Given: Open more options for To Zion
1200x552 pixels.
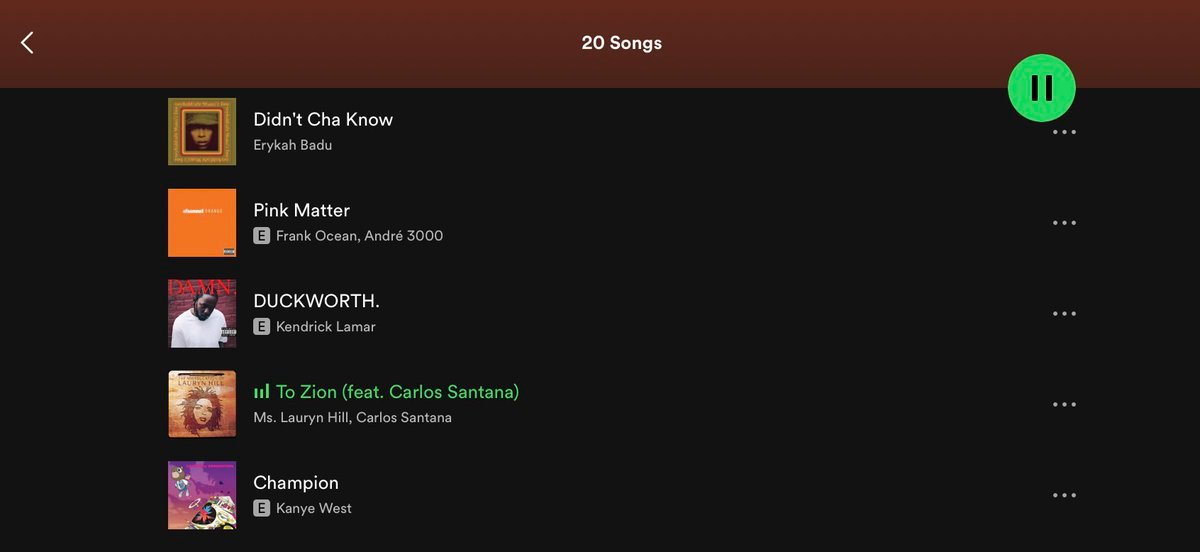Looking at the screenshot, I should (1064, 405).
